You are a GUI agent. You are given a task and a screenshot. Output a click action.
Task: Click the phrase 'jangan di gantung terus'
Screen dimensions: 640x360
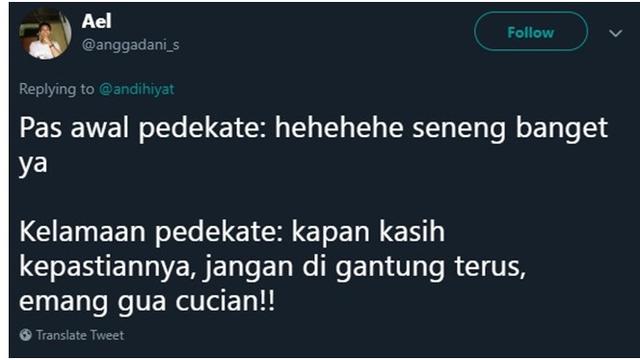click(364, 267)
